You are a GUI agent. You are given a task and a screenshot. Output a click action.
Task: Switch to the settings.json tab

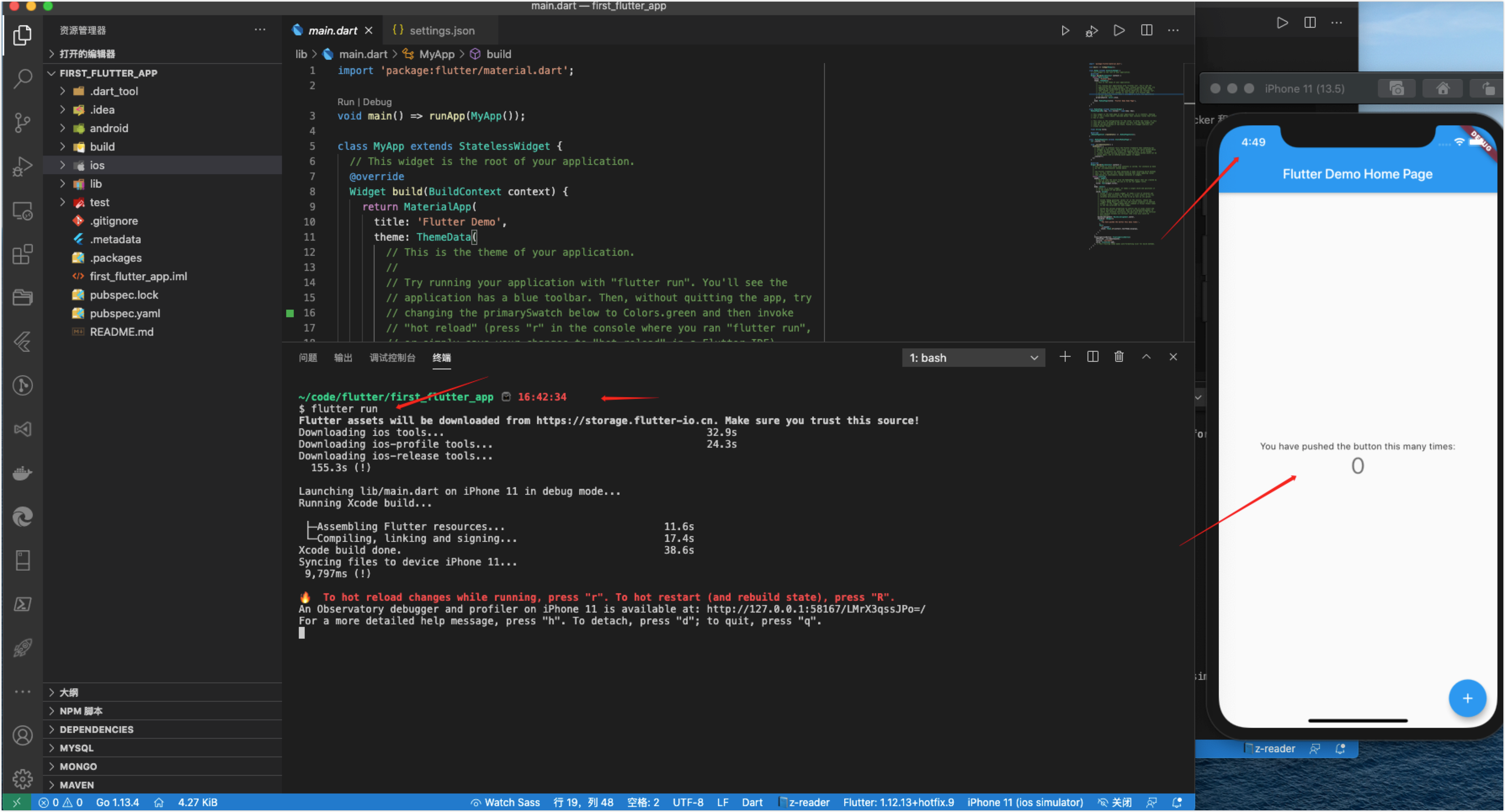(441, 30)
